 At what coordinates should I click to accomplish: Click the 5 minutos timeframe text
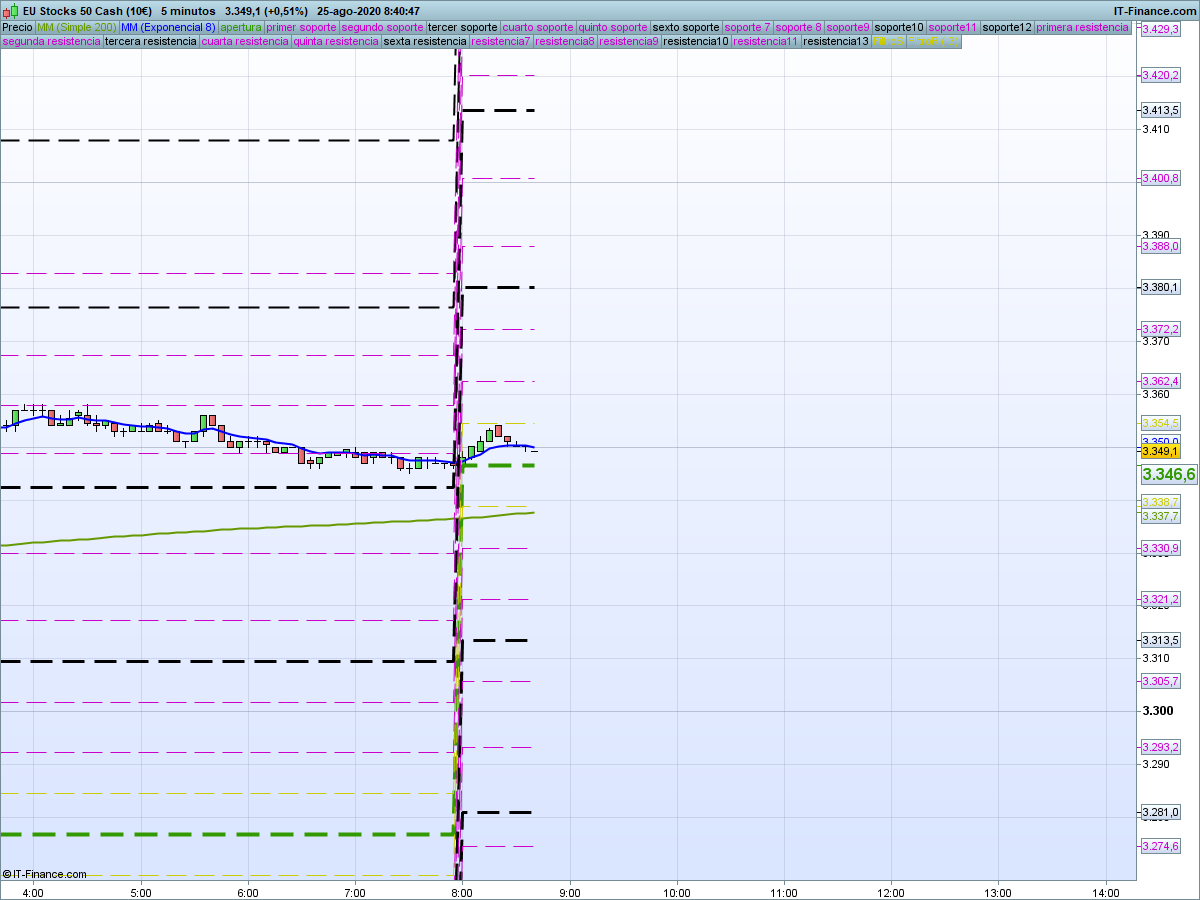[x=188, y=11]
